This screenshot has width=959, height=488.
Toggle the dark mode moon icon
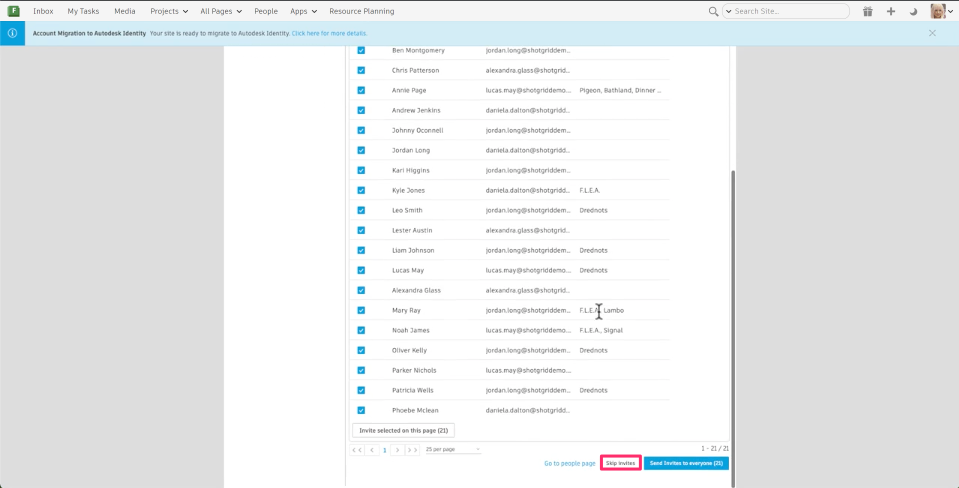pos(913,11)
